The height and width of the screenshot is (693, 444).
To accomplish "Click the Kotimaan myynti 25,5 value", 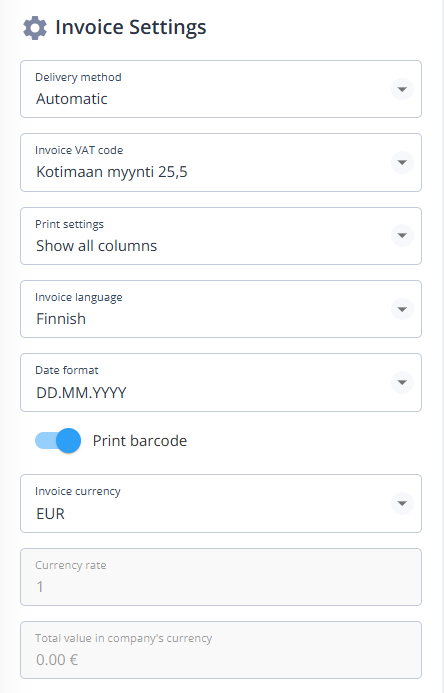I will (x=112, y=172).
